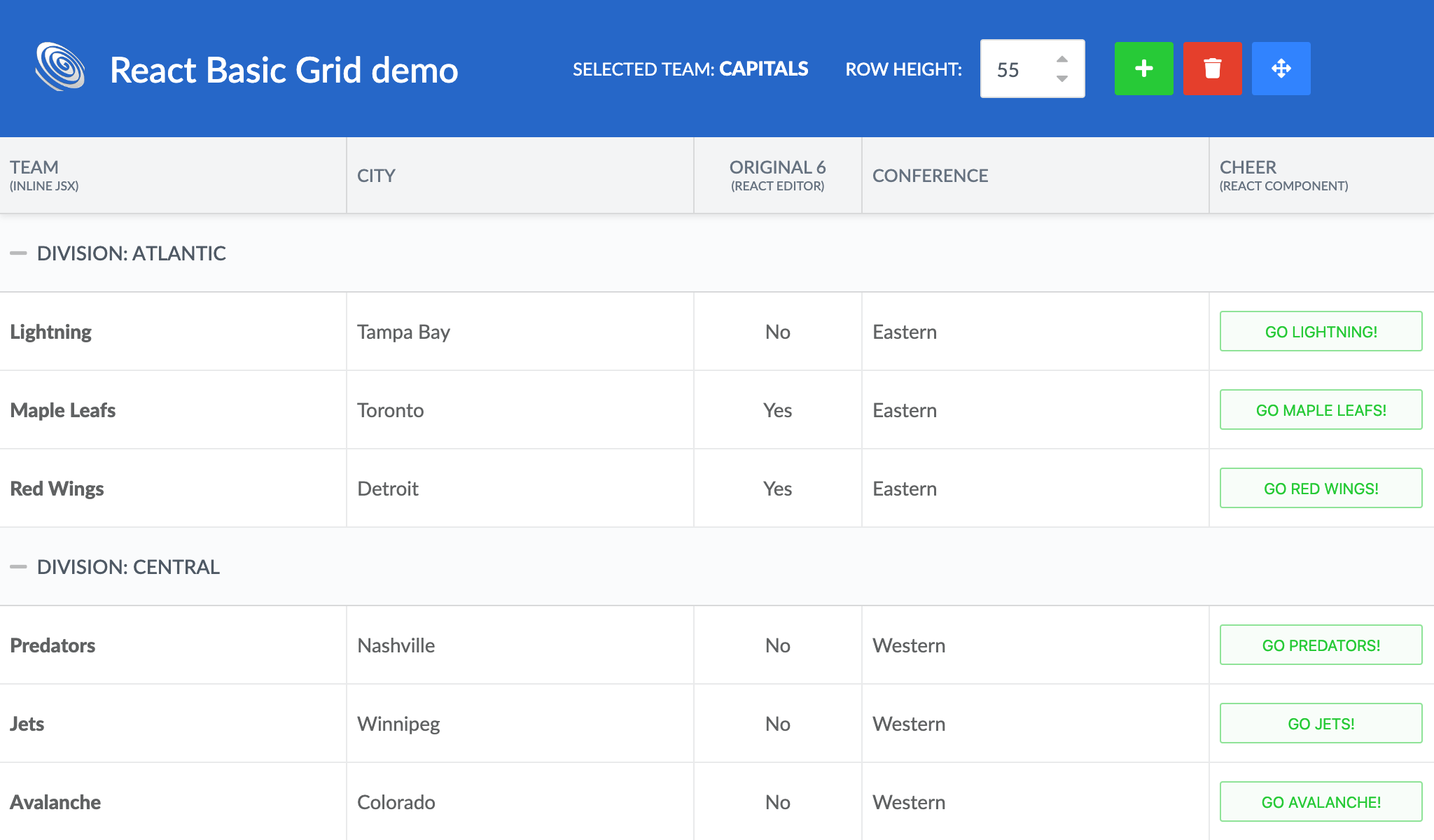
Task: Click the row height increment arrow
Action: pyautogui.click(x=1063, y=59)
